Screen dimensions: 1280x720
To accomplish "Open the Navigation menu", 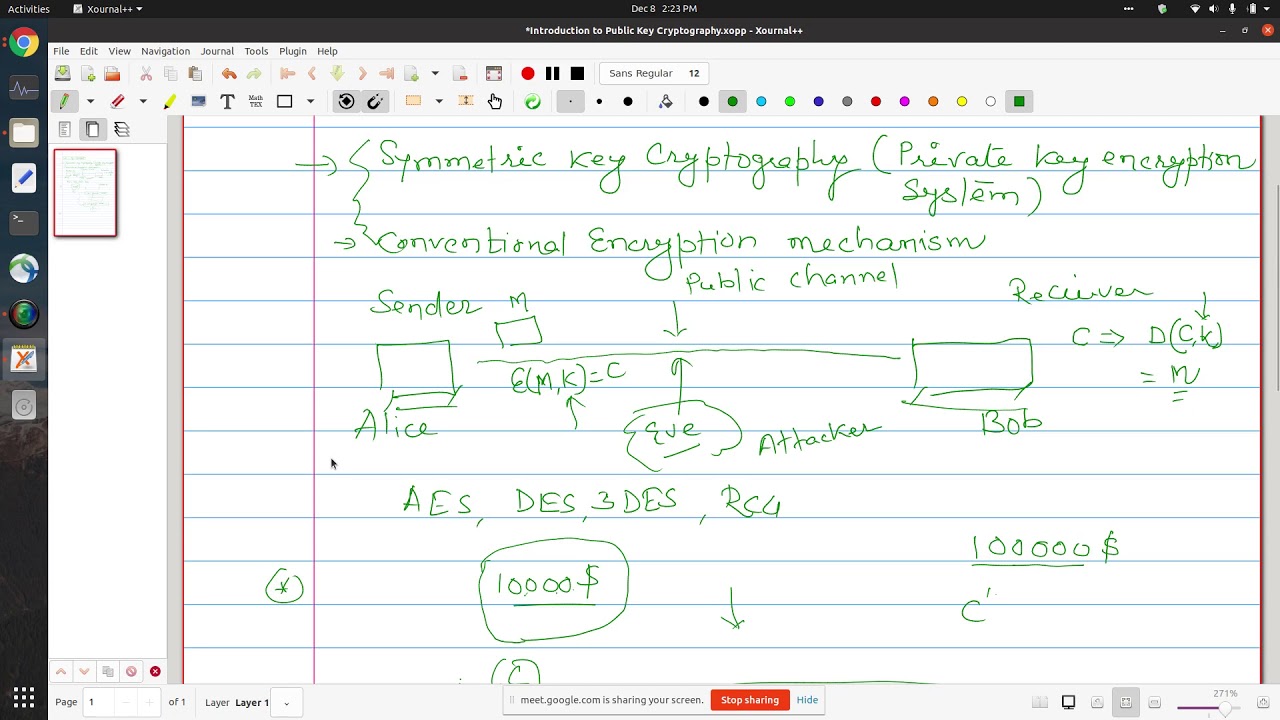I will click(165, 51).
